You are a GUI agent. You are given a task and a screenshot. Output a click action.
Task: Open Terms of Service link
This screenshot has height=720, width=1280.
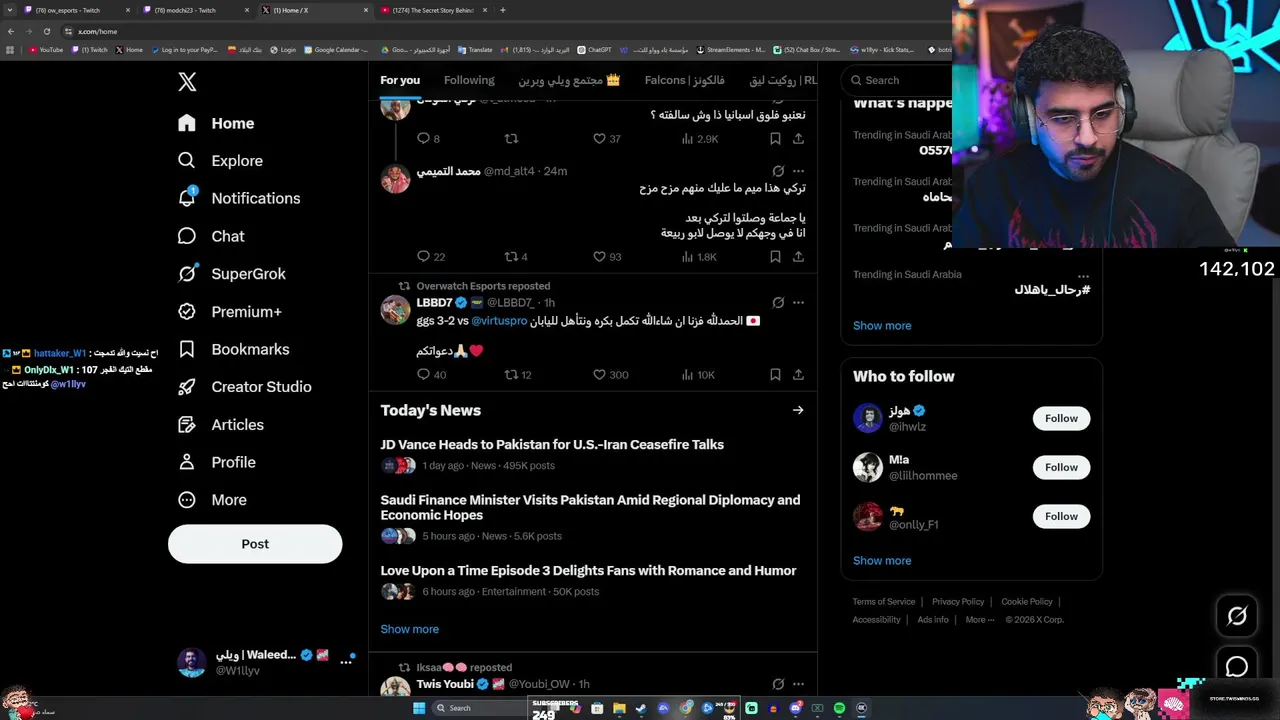pos(884,602)
